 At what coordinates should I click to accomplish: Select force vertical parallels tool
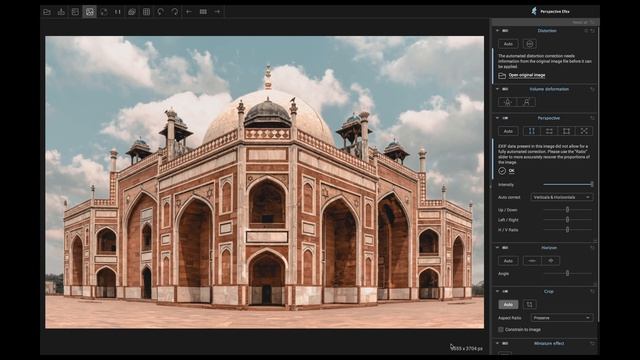[531, 131]
